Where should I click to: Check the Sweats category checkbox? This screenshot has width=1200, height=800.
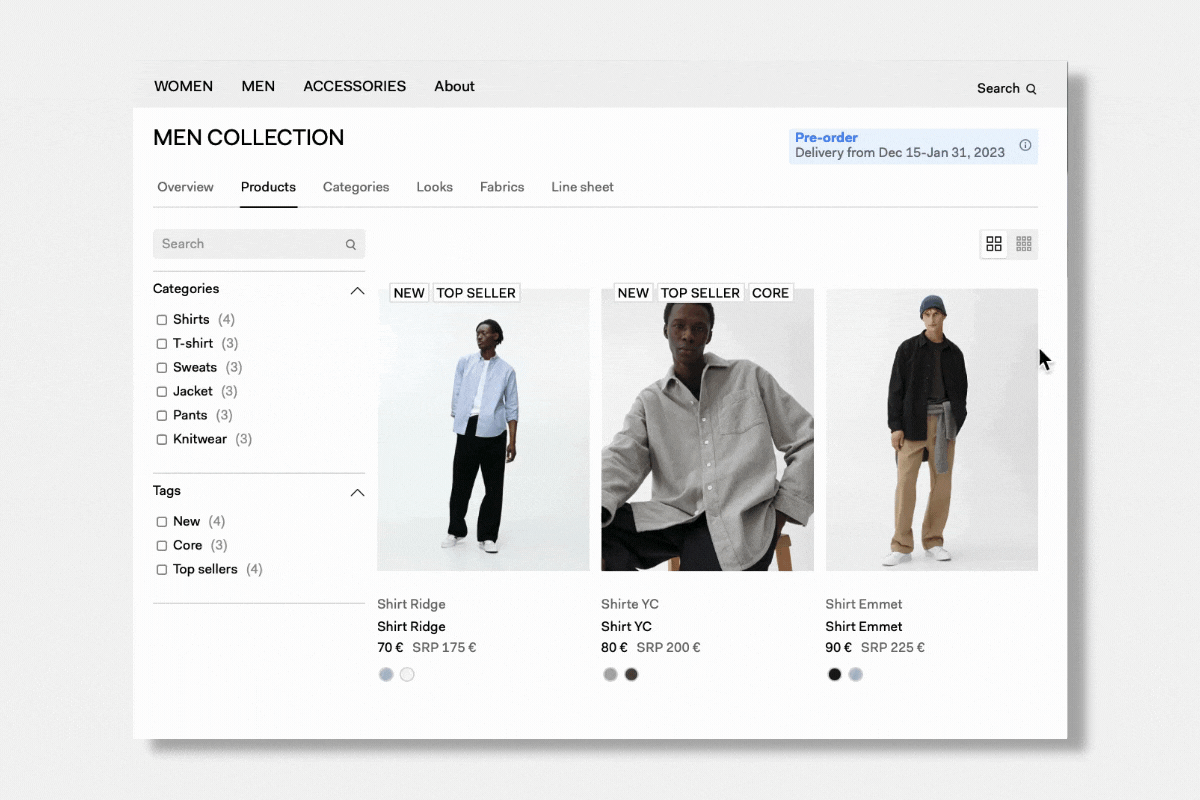point(162,368)
